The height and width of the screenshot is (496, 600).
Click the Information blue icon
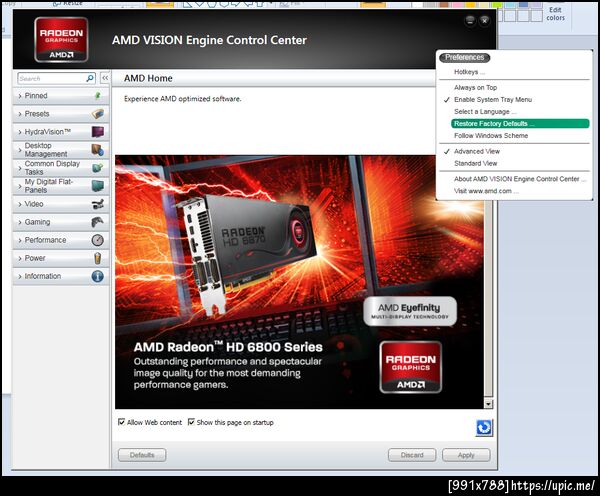point(98,276)
